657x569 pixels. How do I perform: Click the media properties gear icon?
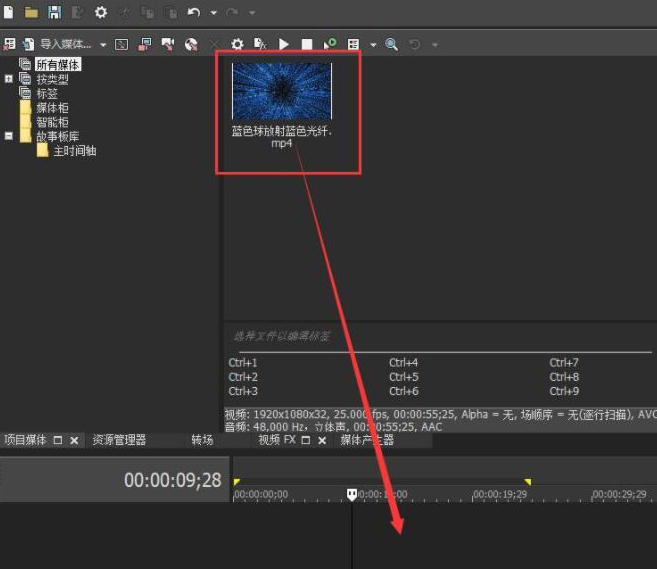pyautogui.click(x=237, y=44)
